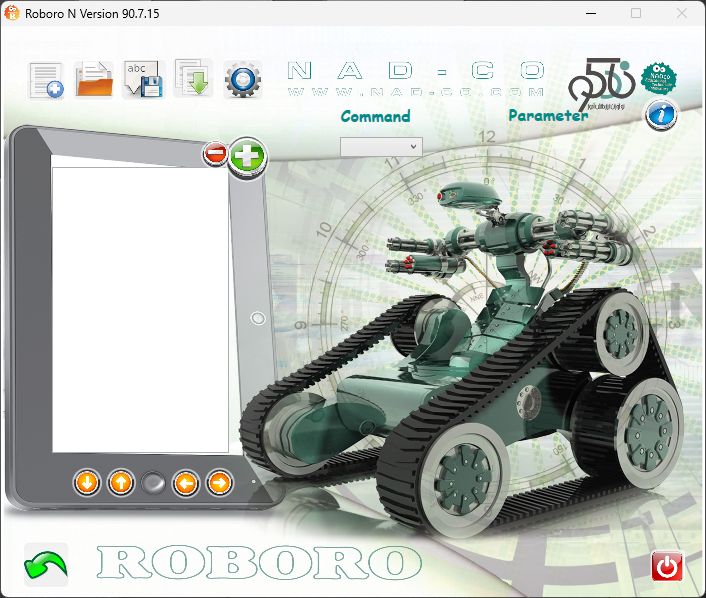This screenshot has width=706, height=598.
Task: Click the blue info icon
Action: coord(661,115)
